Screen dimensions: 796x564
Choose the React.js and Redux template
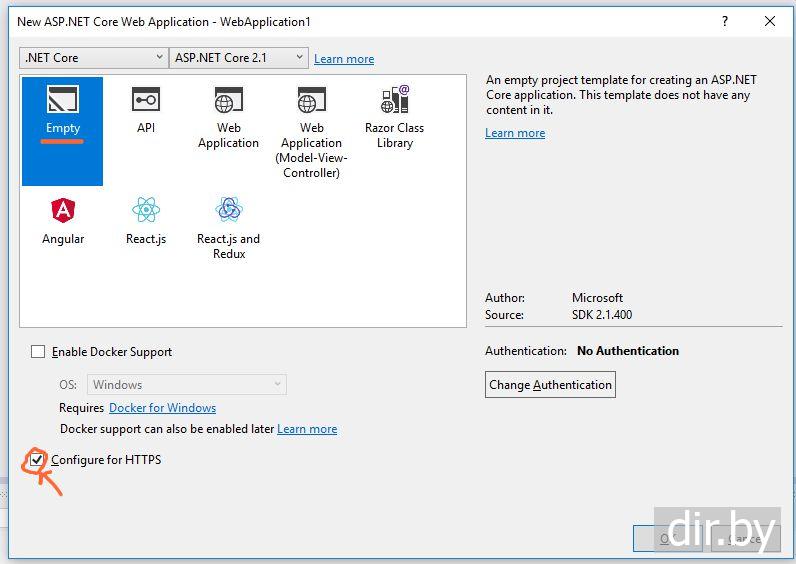pyautogui.click(x=228, y=228)
